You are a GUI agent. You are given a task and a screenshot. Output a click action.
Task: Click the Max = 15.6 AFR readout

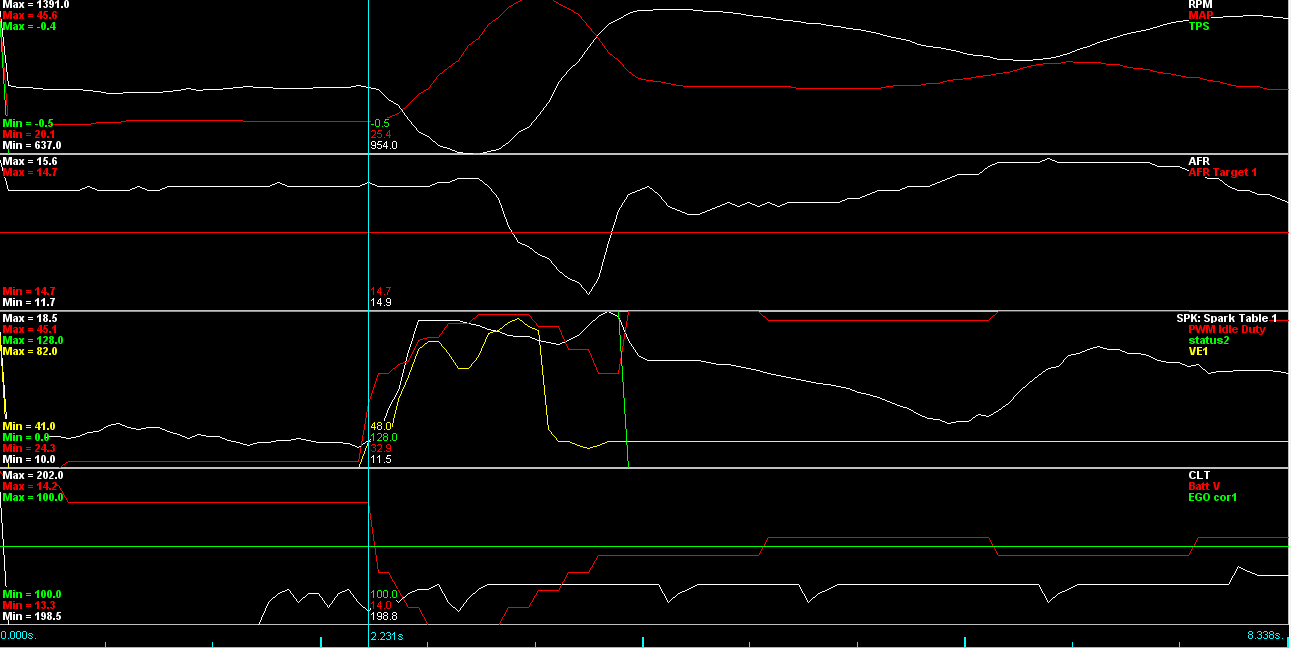(32, 160)
